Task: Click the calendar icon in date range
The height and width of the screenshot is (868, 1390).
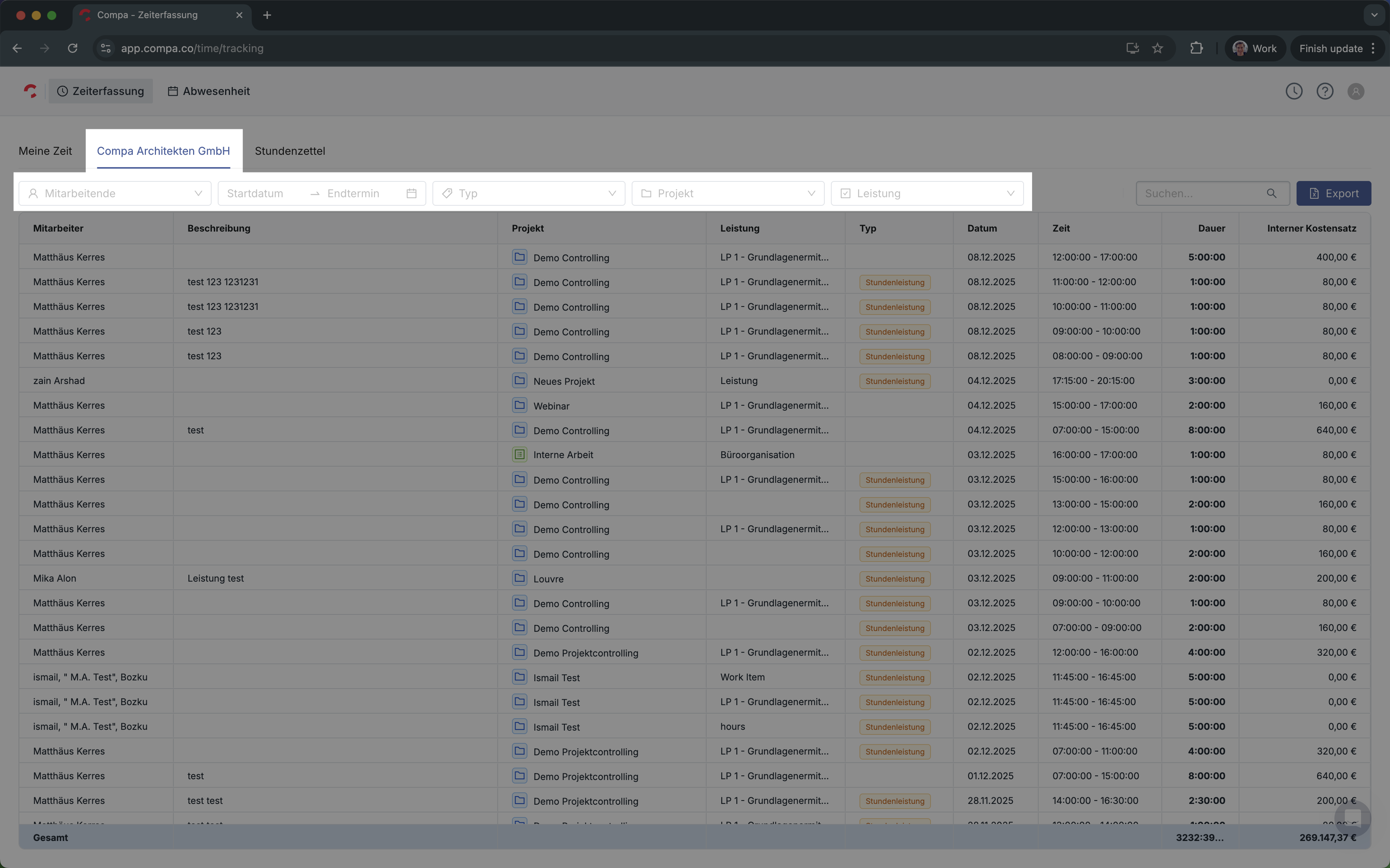Action: tap(411, 193)
